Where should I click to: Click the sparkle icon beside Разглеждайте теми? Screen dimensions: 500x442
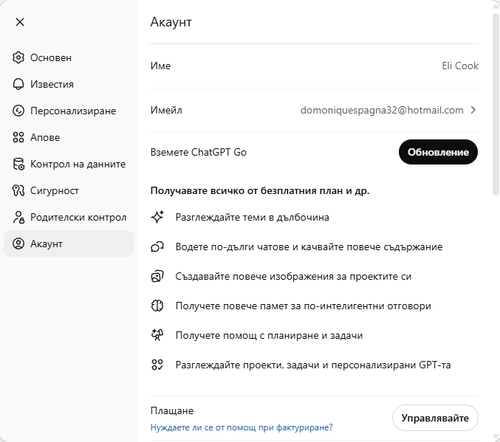157,217
